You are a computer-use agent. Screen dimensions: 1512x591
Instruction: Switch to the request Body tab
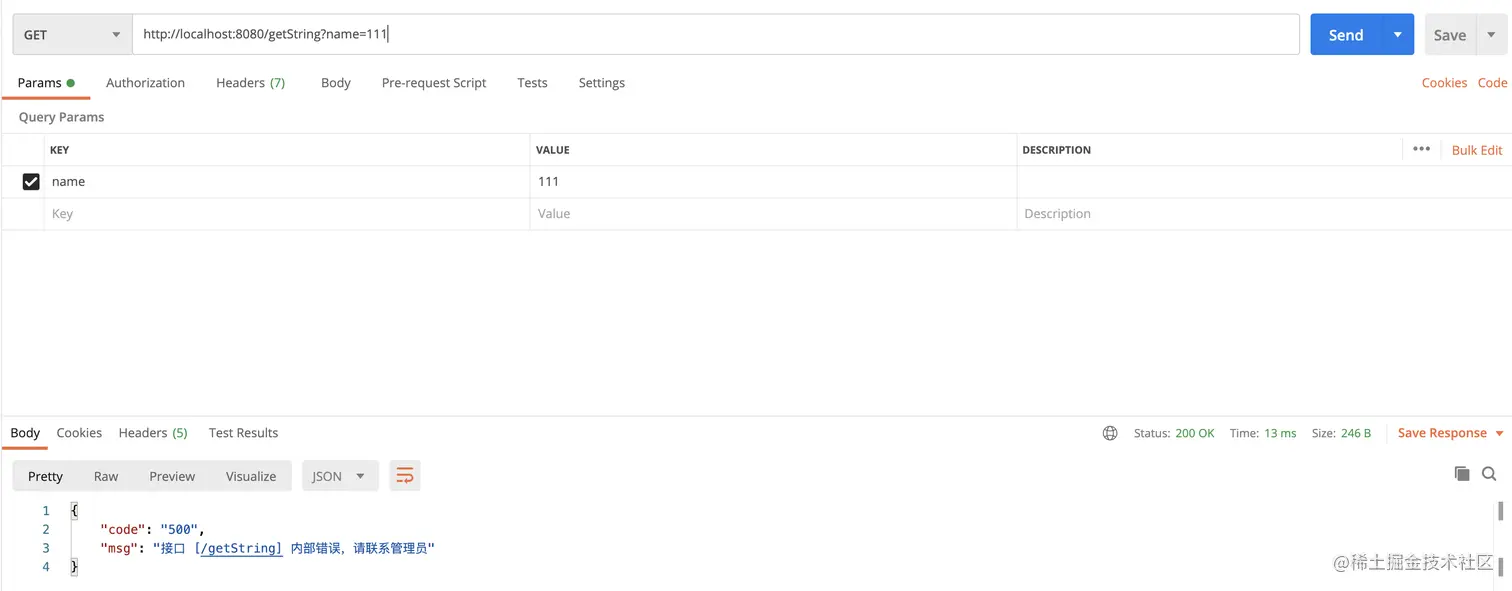(336, 83)
